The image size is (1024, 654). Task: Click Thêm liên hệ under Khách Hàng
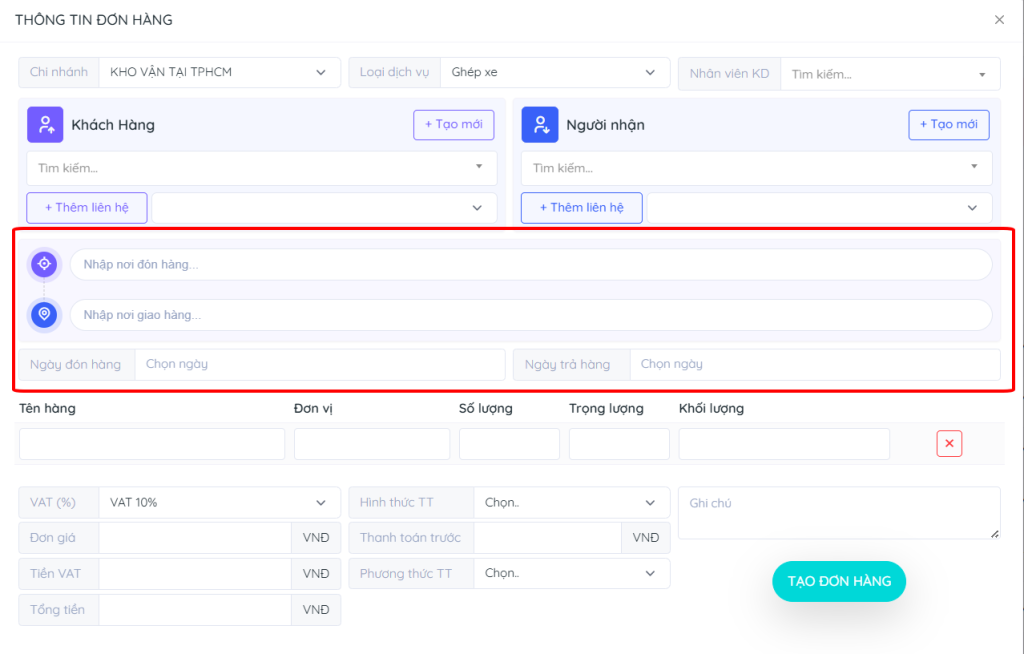coord(87,208)
